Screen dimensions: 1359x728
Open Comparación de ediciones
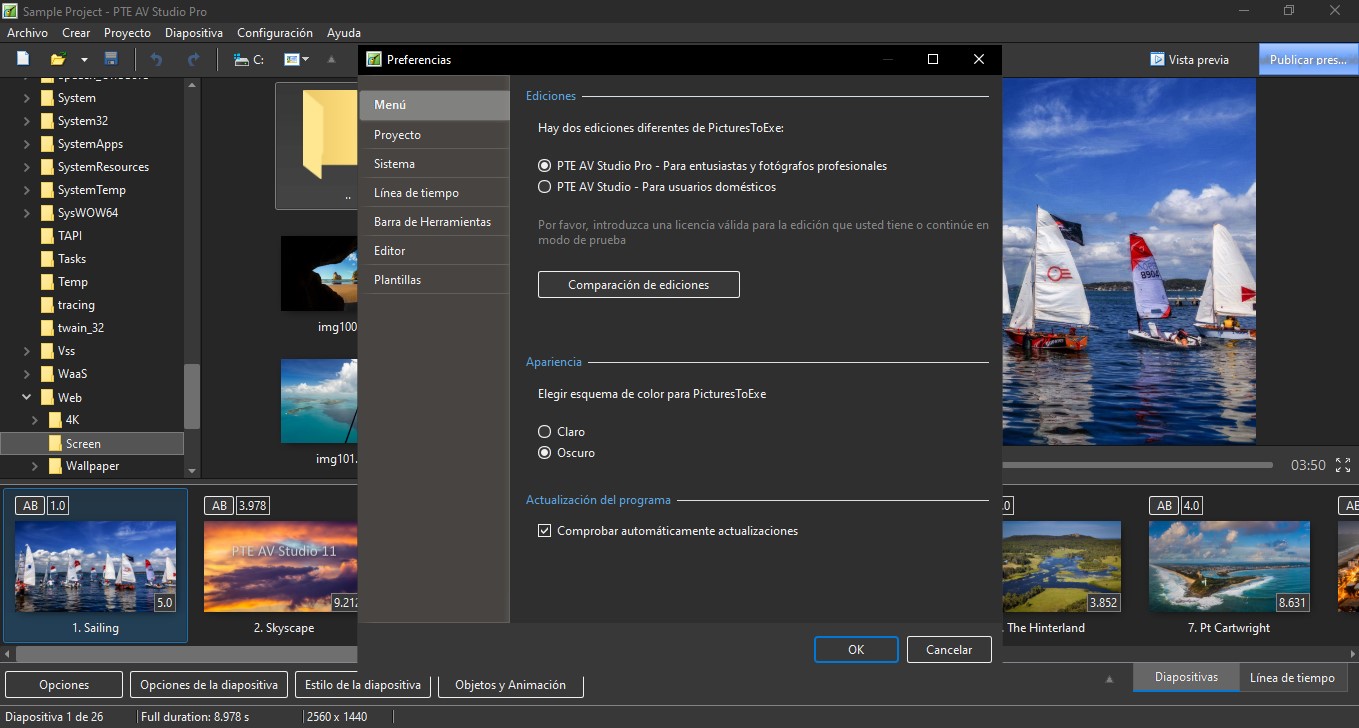pyautogui.click(x=638, y=284)
